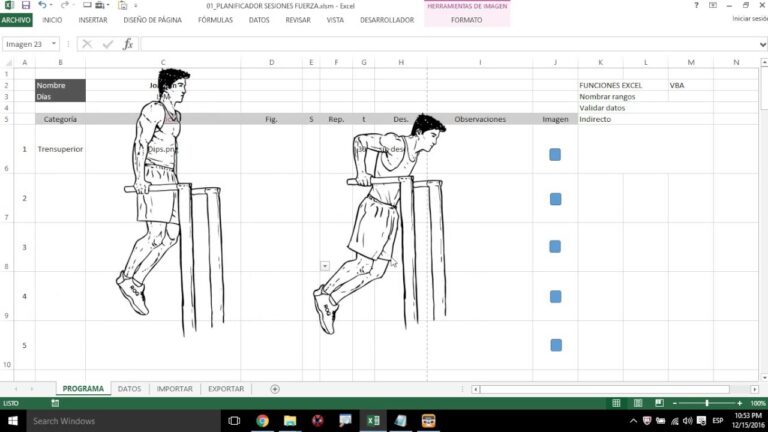Screen dimensions: 768x432
Task: Switch to the DATOS sheet tab
Action: (129, 389)
